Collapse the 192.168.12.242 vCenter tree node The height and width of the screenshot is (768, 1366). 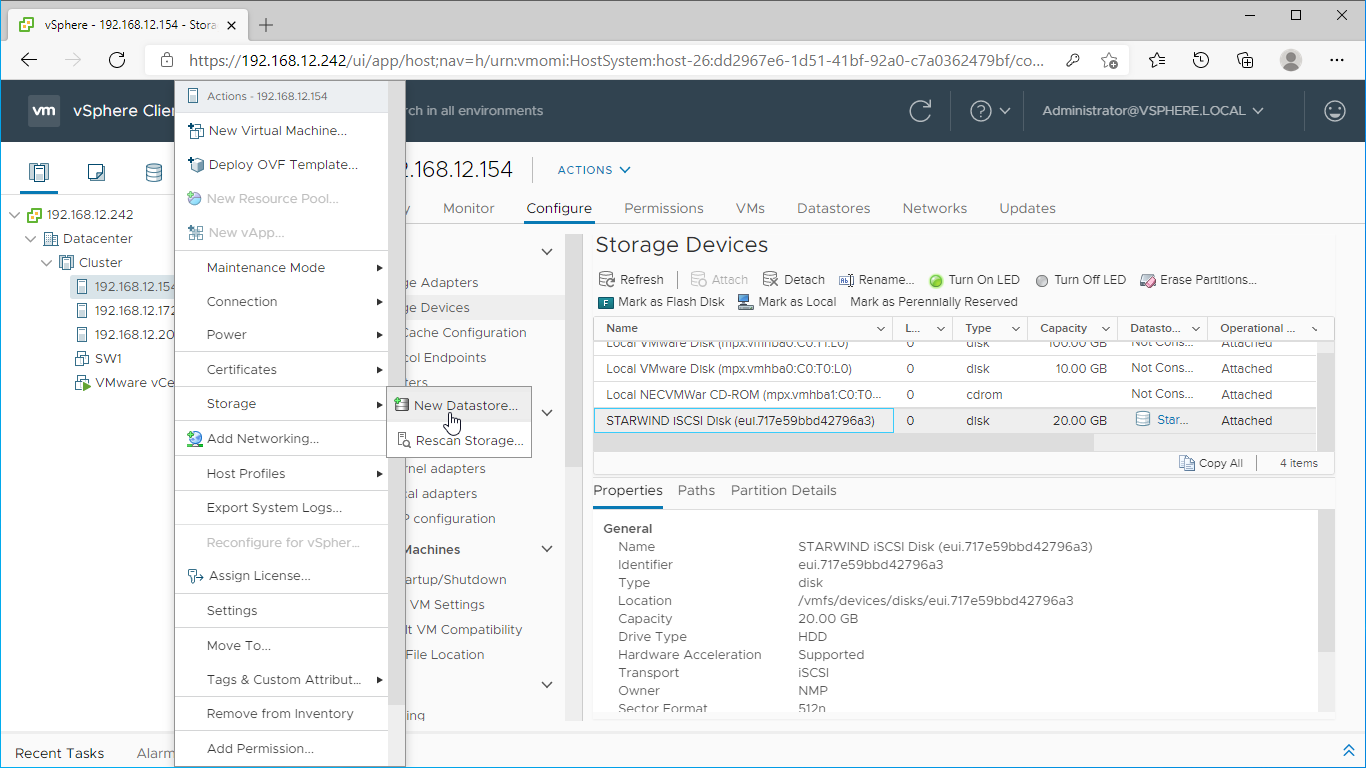pos(15,214)
